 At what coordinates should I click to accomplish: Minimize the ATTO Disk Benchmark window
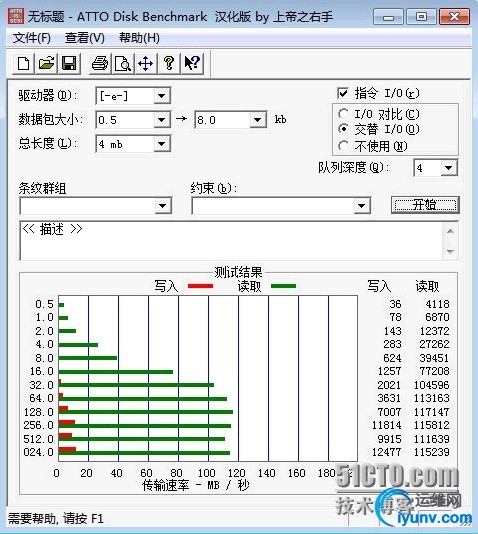pos(388,16)
